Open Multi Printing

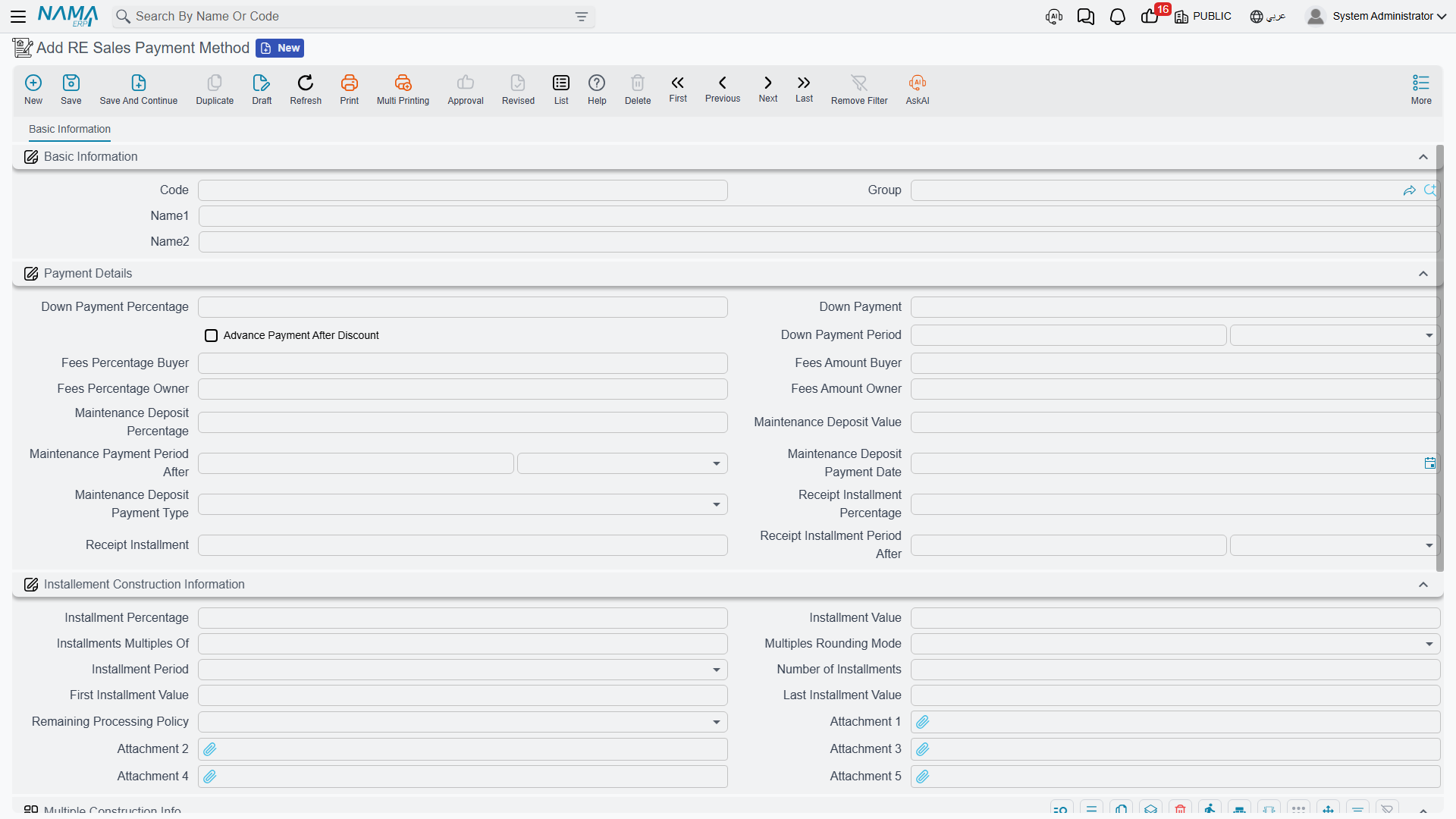pyautogui.click(x=403, y=89)
